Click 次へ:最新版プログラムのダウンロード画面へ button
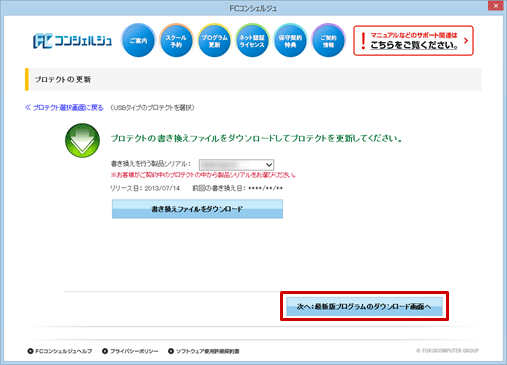Image resolution: width=507 pixels, height=365 pixels. click(364, 306)
